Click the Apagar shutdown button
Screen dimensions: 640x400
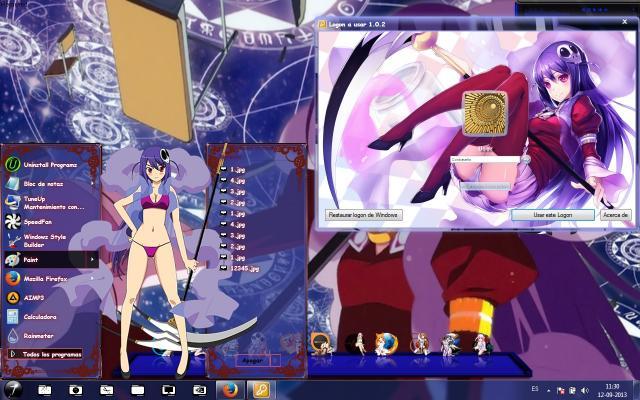point(253,361)
